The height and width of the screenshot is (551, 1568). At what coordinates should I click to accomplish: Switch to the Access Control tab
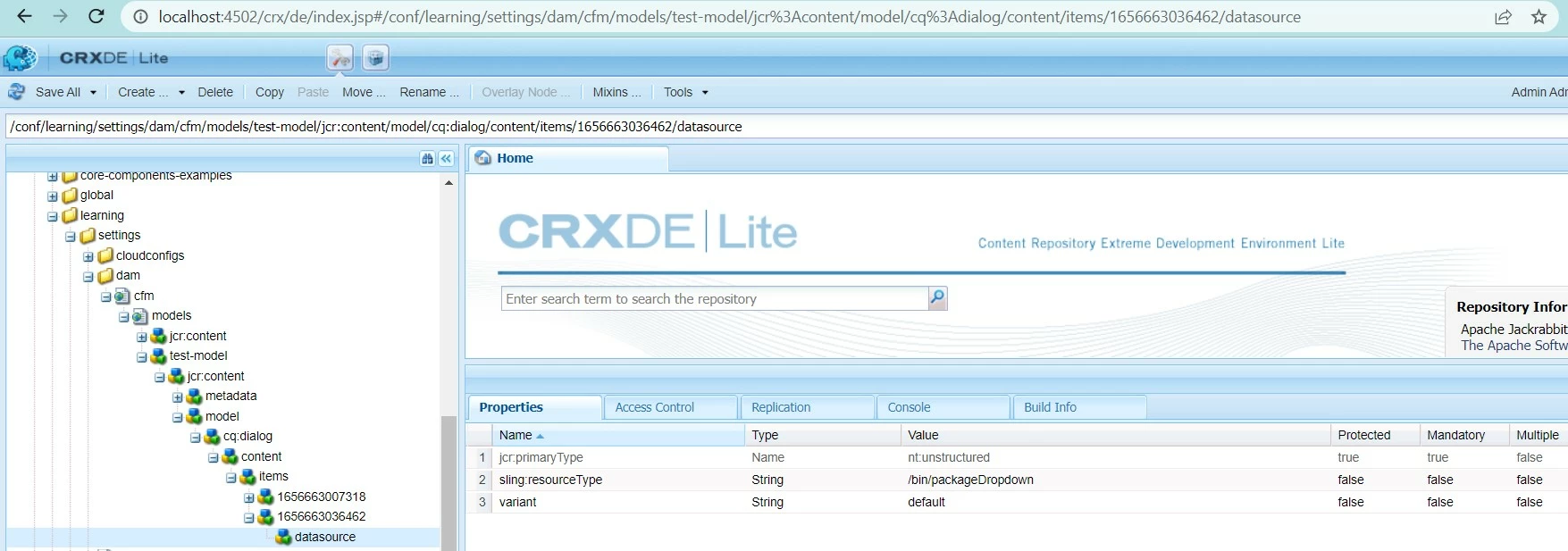coord(671,407)
